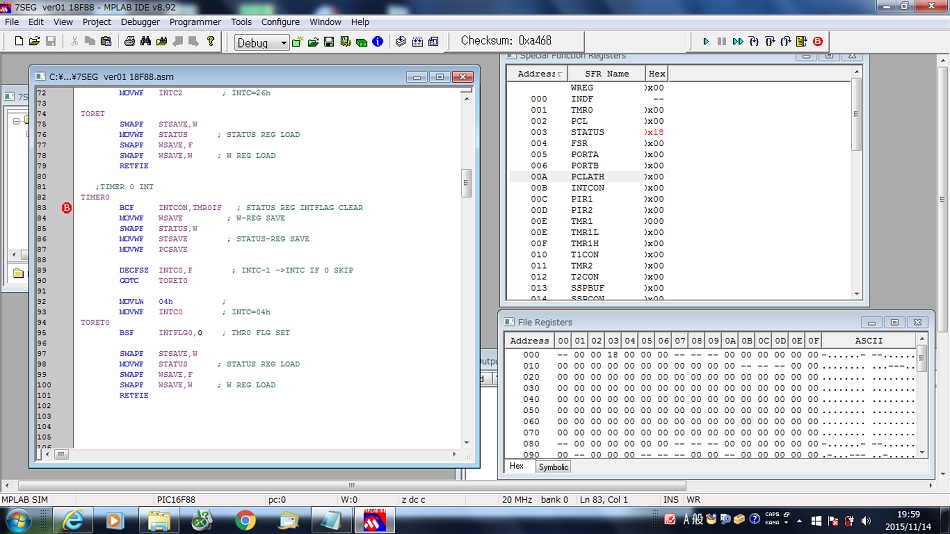Click the green Package in .zip icon

pos(362,42)
